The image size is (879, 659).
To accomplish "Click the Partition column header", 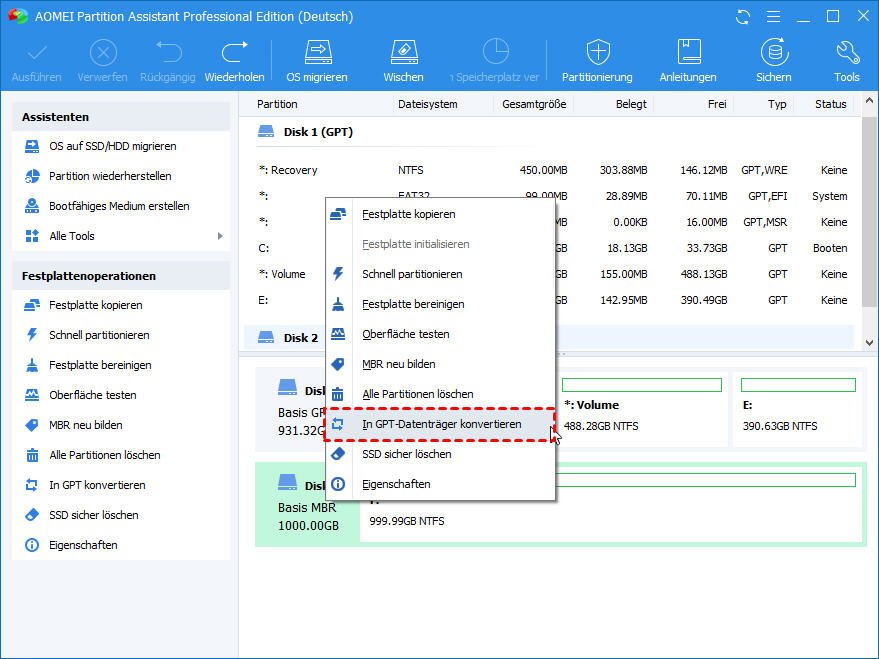I will coord(277,104).
